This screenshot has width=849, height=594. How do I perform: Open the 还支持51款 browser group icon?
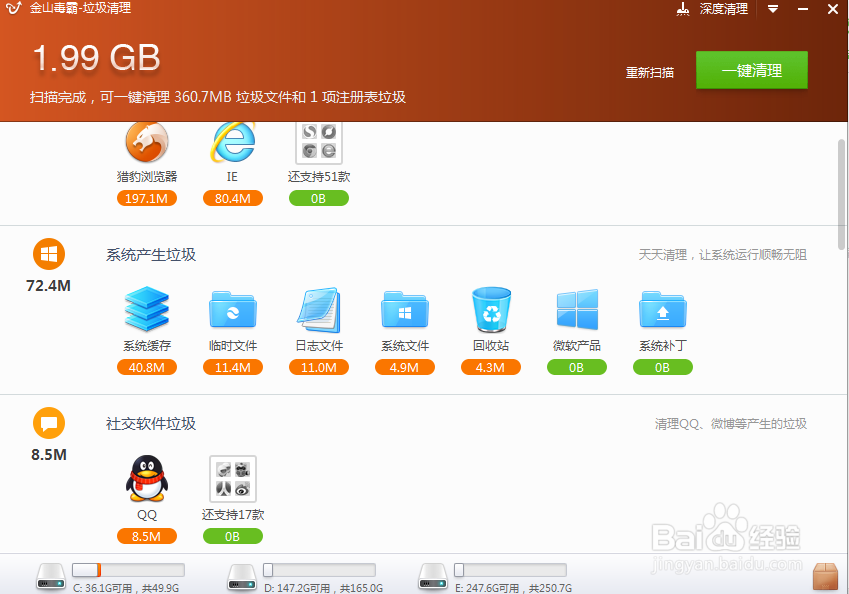coord(319,143)
